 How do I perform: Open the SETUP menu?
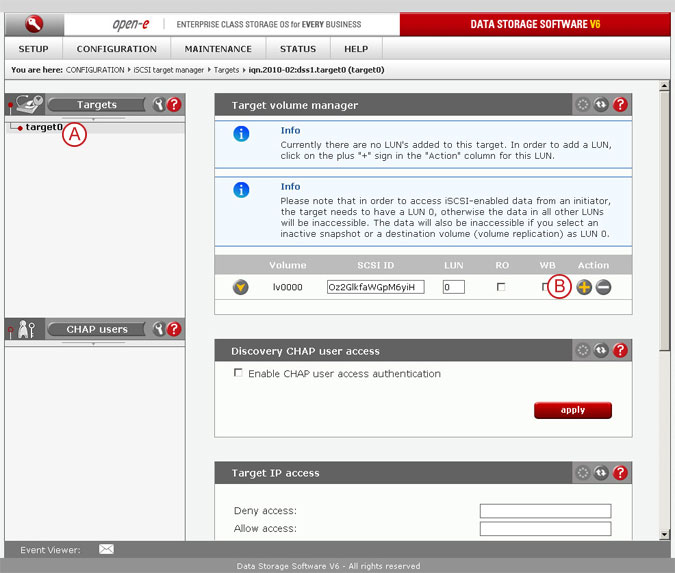(x=34, y=49)
